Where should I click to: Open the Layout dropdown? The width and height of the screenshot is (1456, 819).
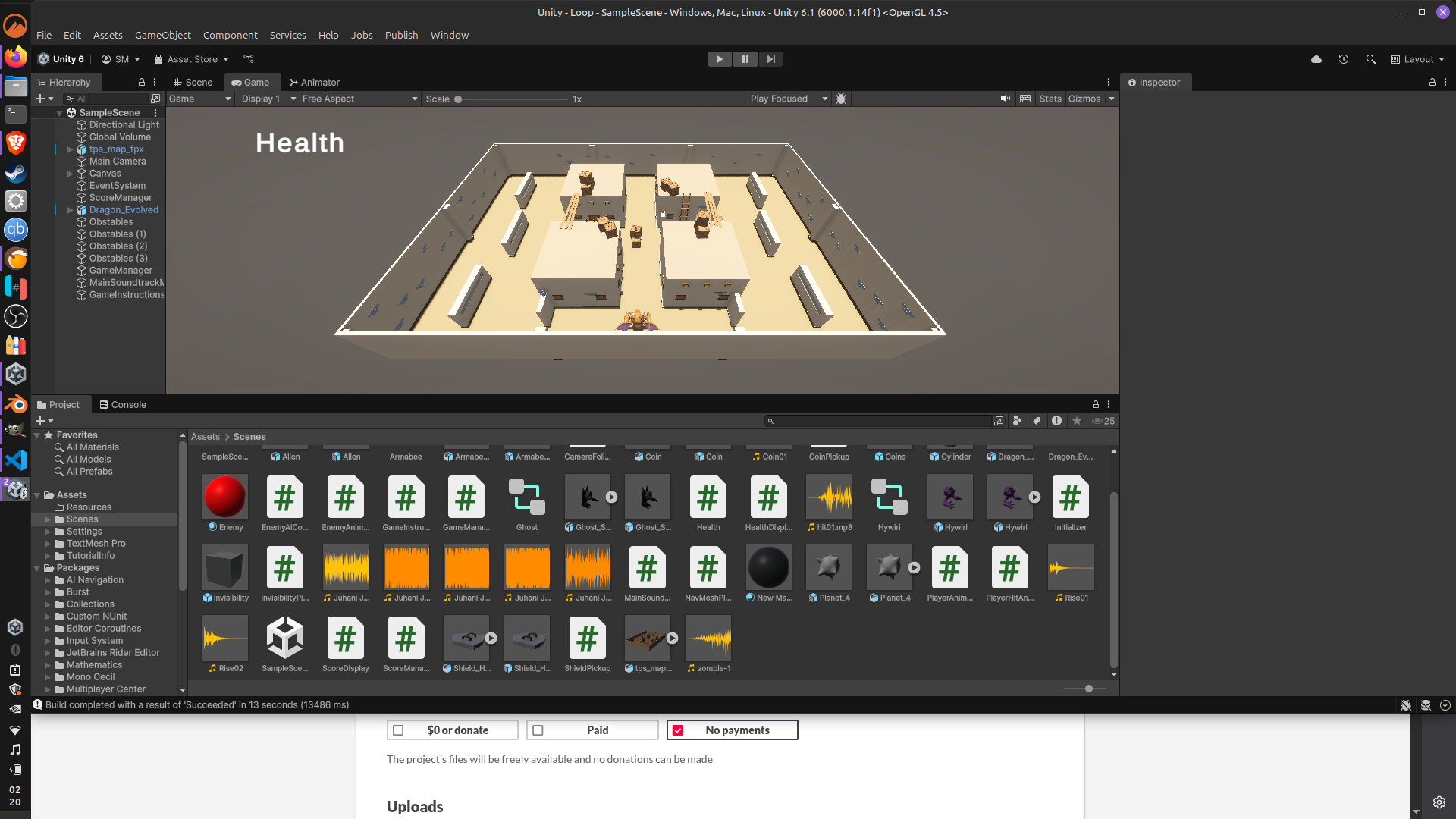click(1417, 59)
